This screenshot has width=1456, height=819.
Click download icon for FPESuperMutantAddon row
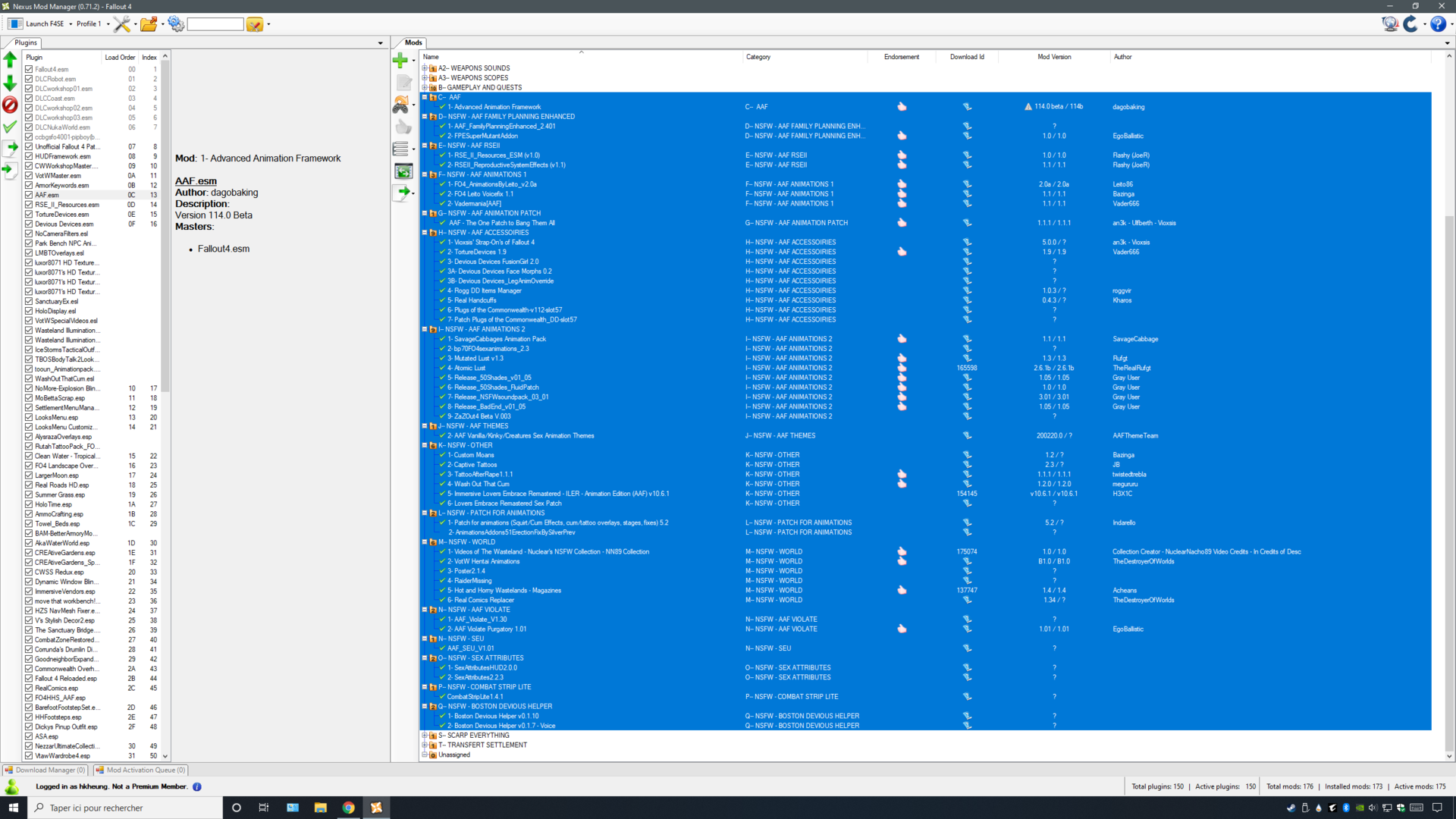[x=967, y=136]
